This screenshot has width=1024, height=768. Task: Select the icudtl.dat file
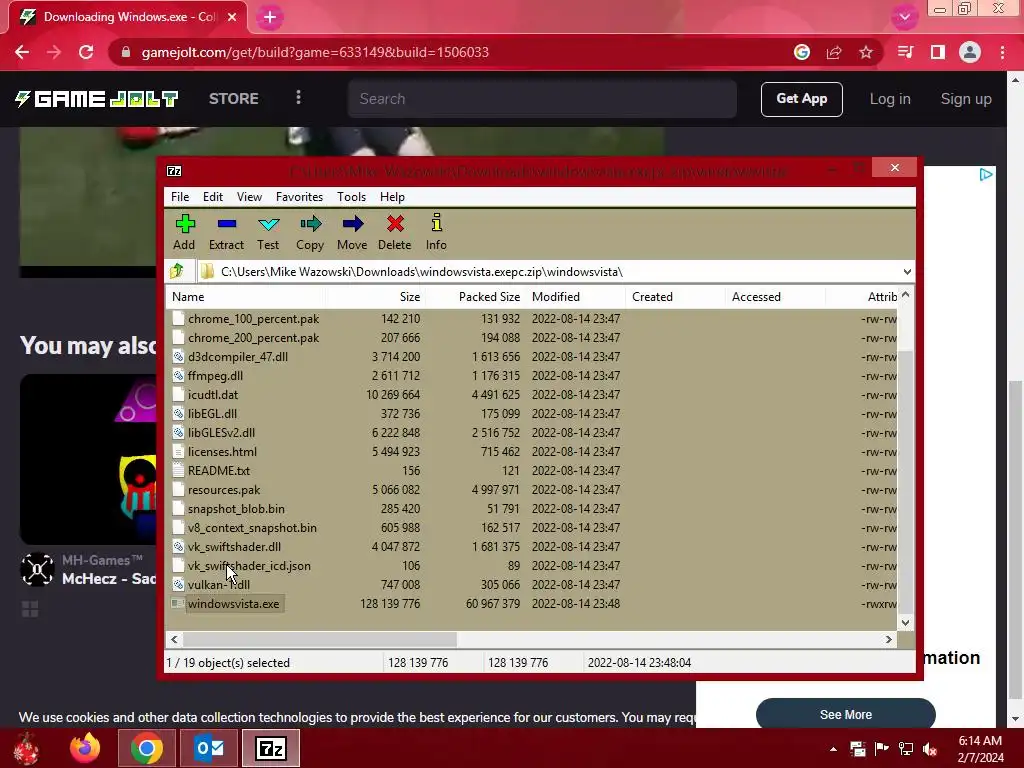pos(213,394)
